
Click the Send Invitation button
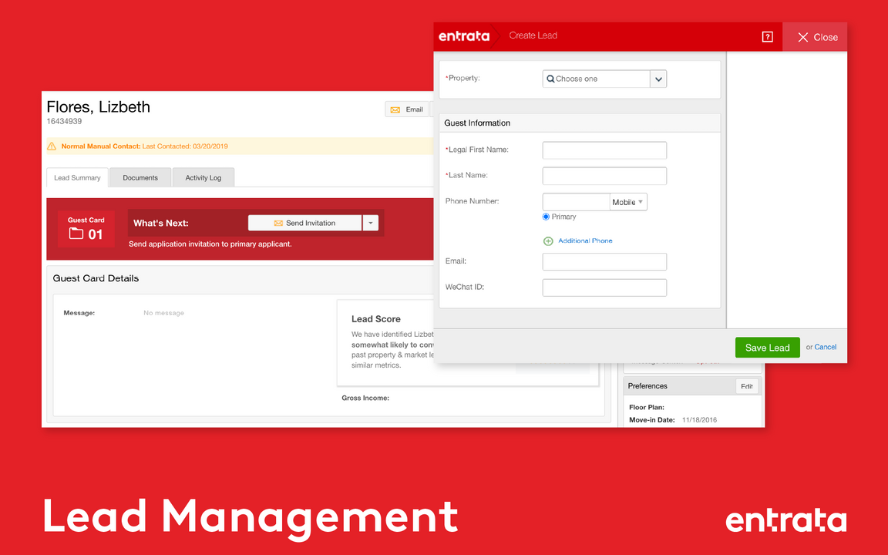(x=305, y=223)
